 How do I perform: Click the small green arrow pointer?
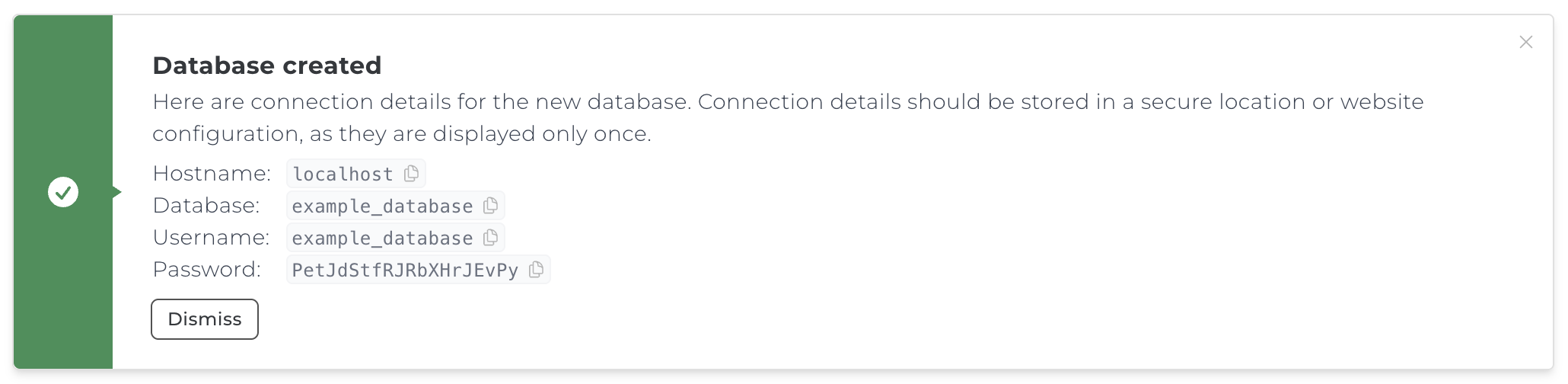(116, 192)
